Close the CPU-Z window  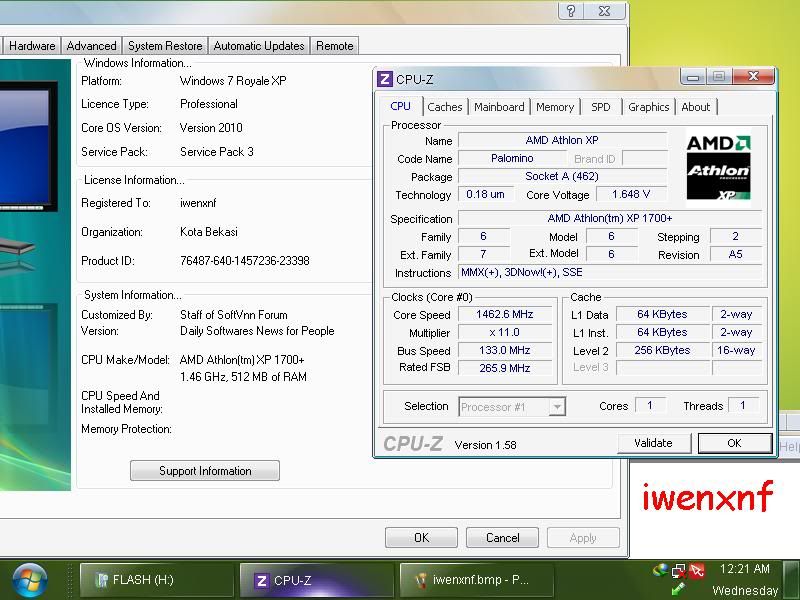(x=753, y=77)
